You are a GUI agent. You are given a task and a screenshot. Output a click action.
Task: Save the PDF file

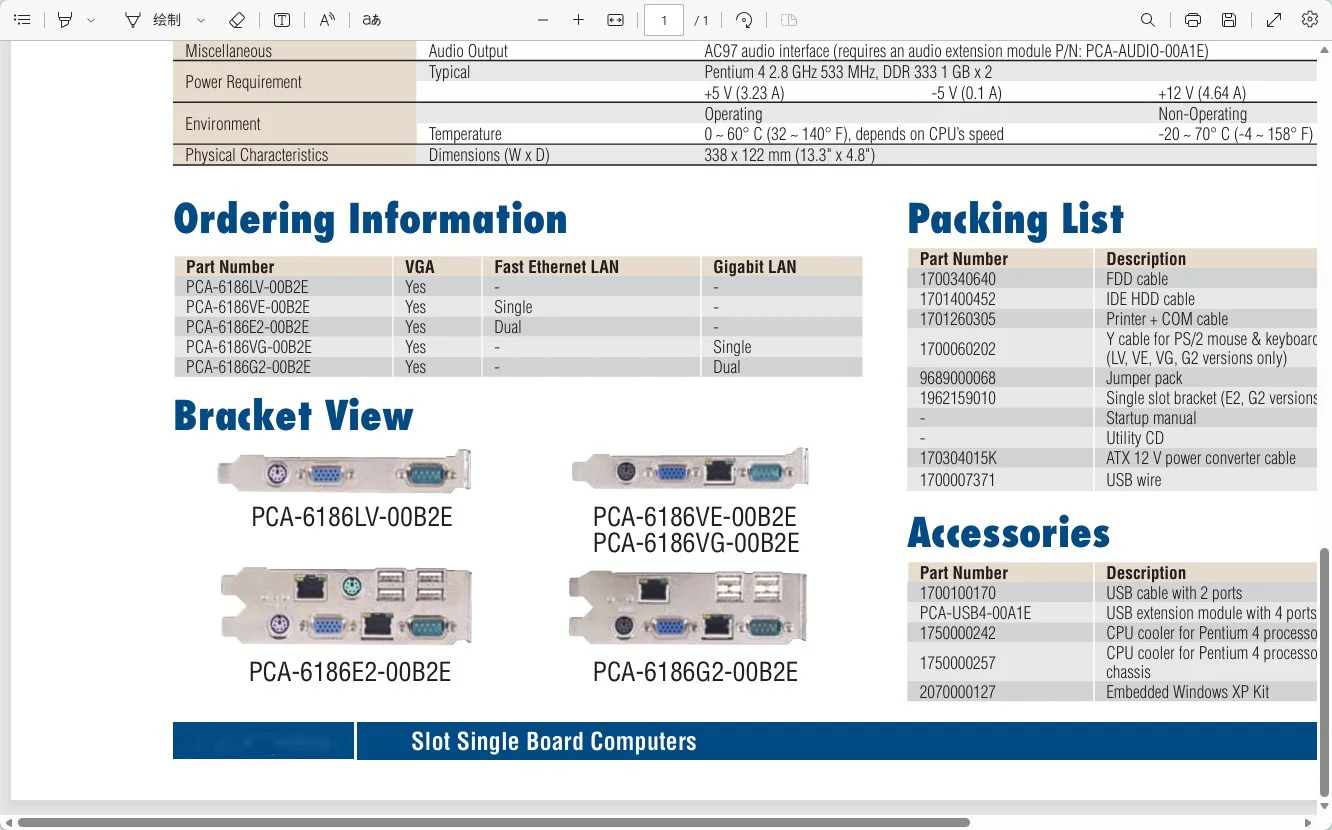tap(1229, 20)
